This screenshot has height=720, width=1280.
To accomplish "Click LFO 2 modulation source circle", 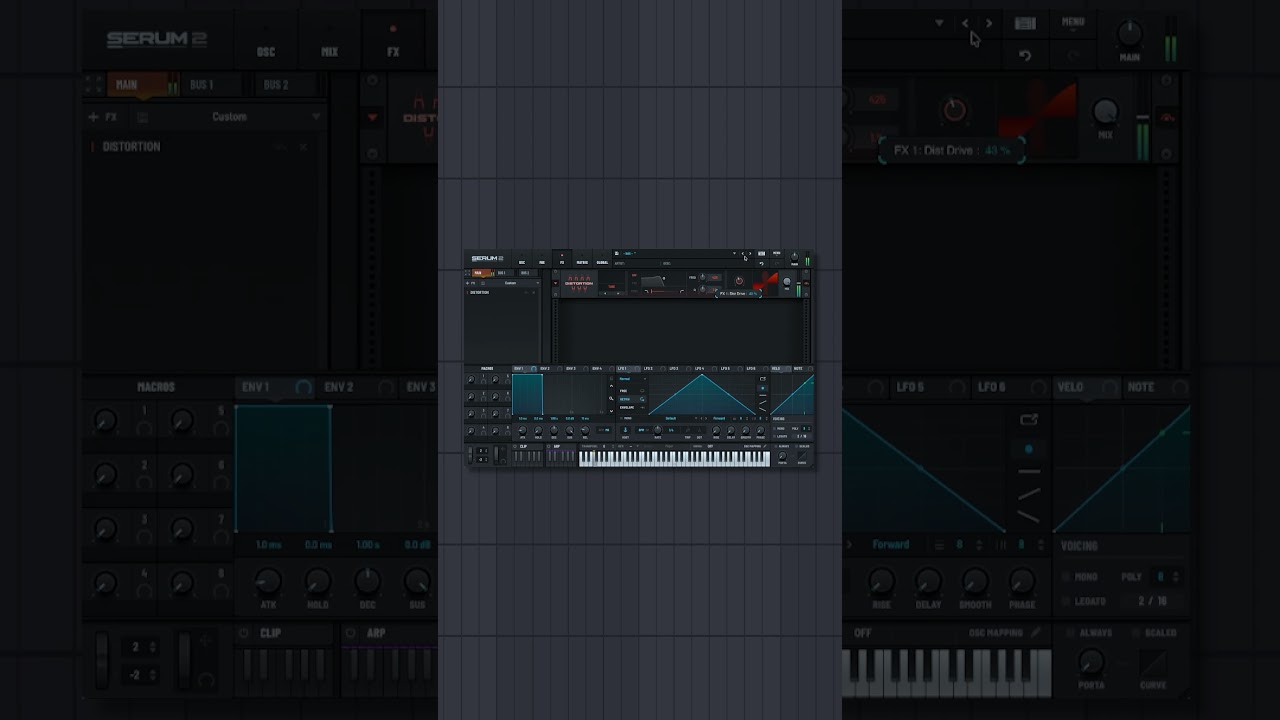I will [x=663, y=369].
